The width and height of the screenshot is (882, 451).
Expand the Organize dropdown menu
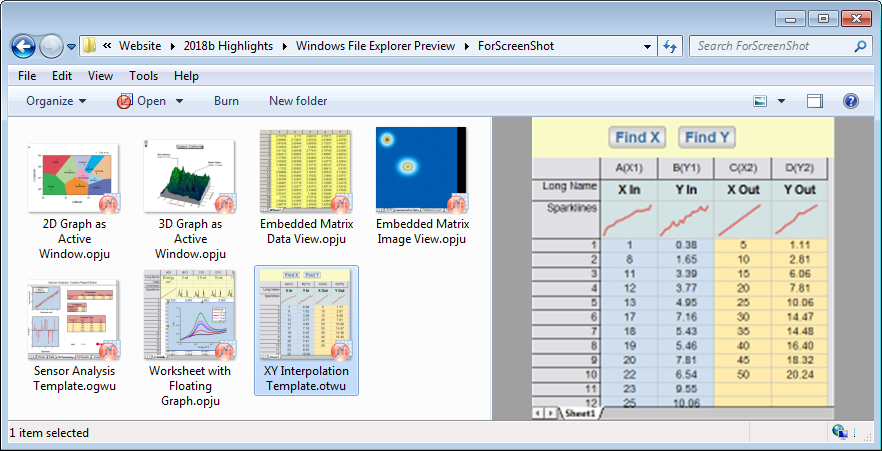pyautogui.click(x=56, y=101)
